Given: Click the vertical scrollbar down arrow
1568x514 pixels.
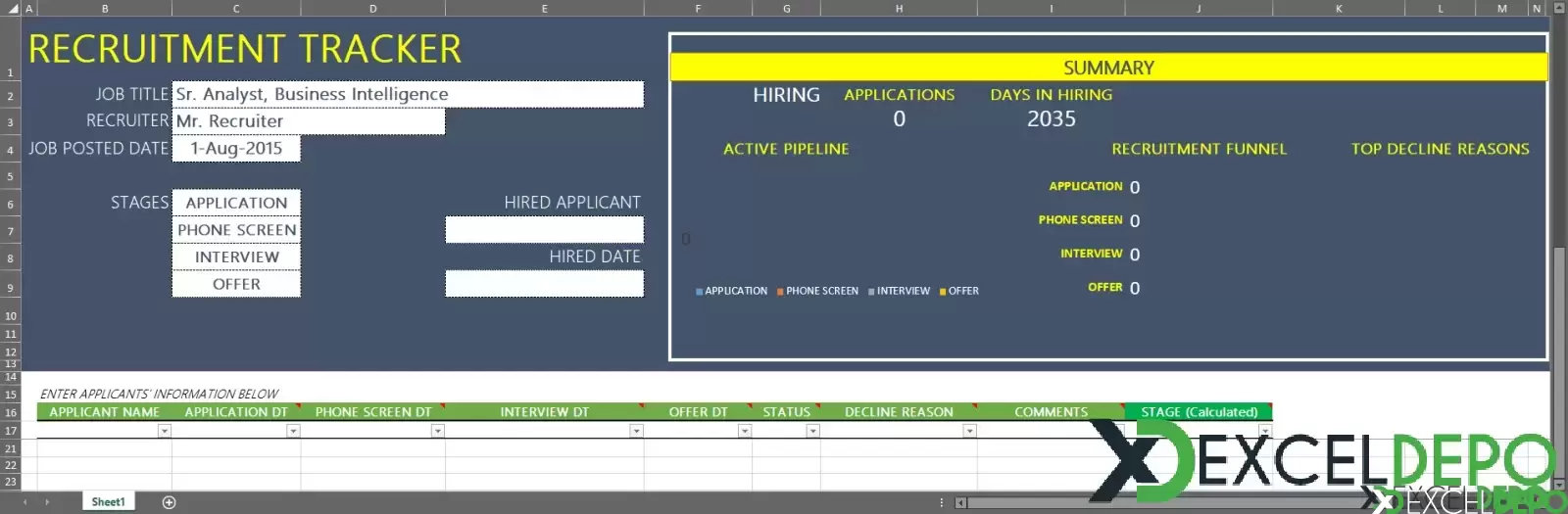Looking at the screenshot, I should click(1559, 484).
